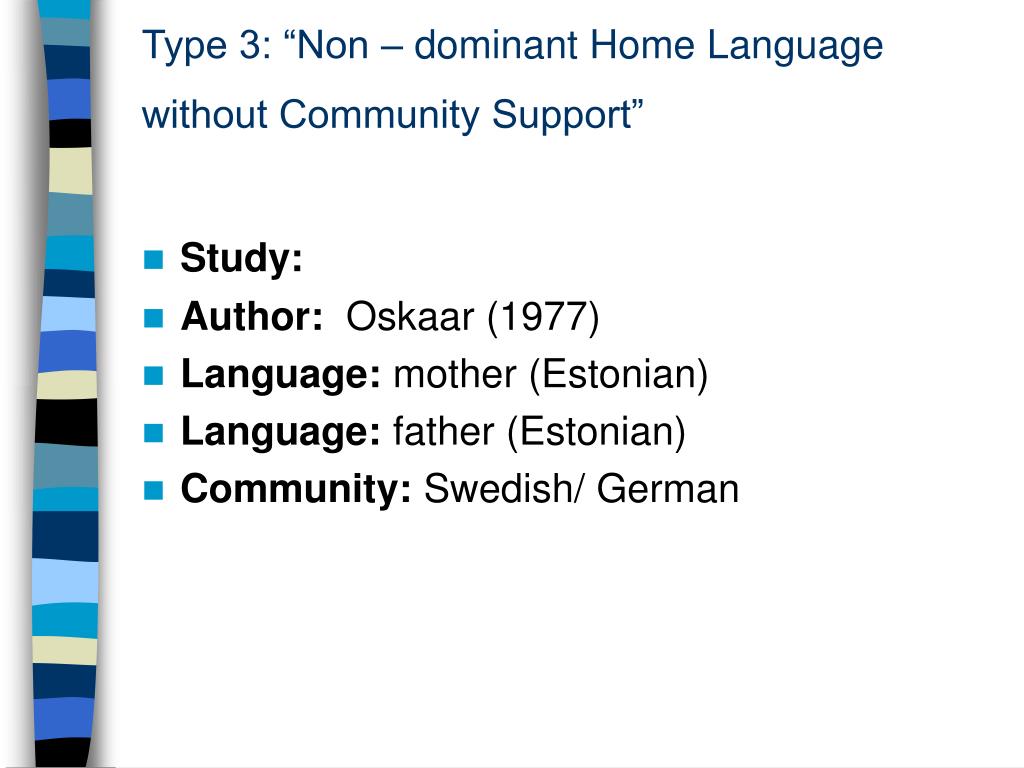Click the bold "Community:" label

(x=296, y=489)
